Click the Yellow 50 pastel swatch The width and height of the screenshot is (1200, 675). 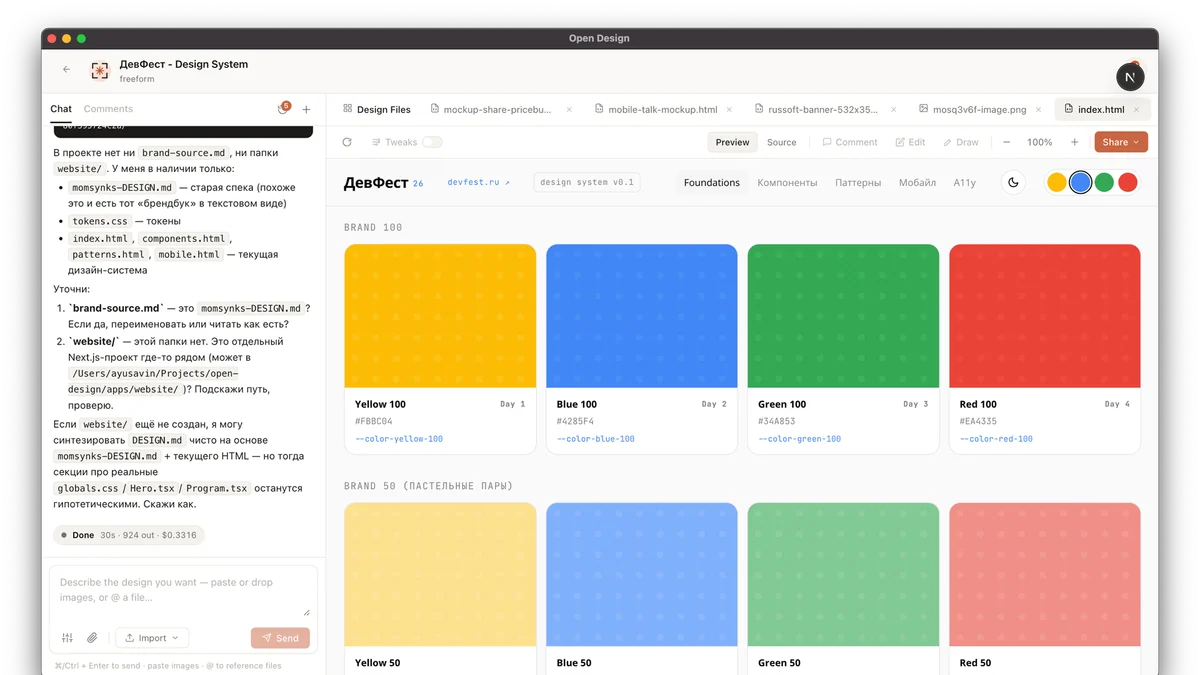pos(440,574)
